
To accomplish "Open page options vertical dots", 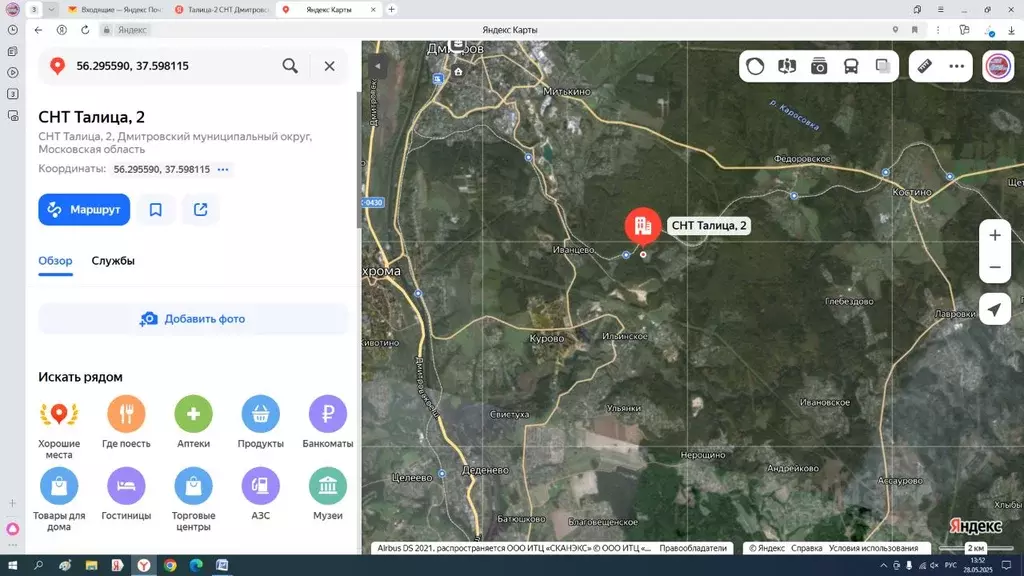I will (x=938, y=30).
